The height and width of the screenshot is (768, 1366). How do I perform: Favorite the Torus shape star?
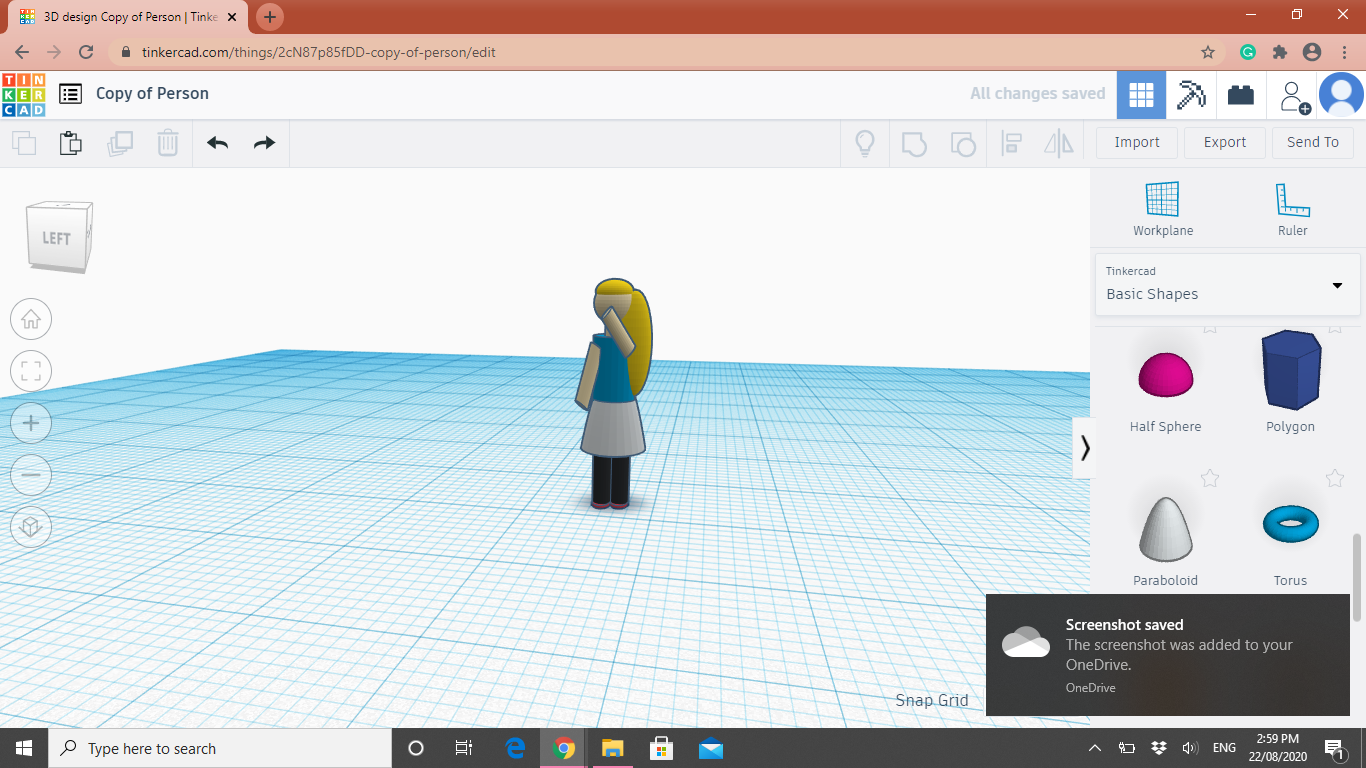(x=1335, y=478)
